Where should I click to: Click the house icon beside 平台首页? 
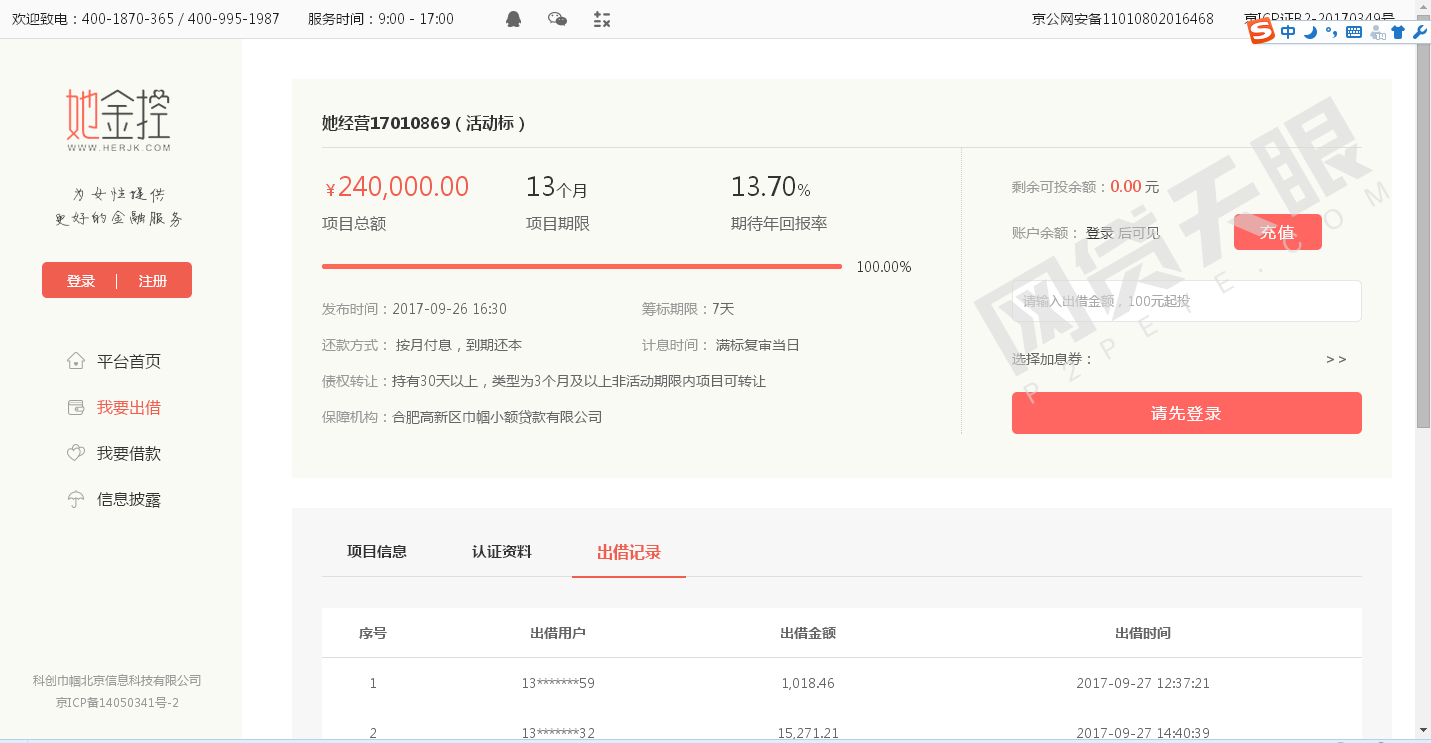click(75, 361)
